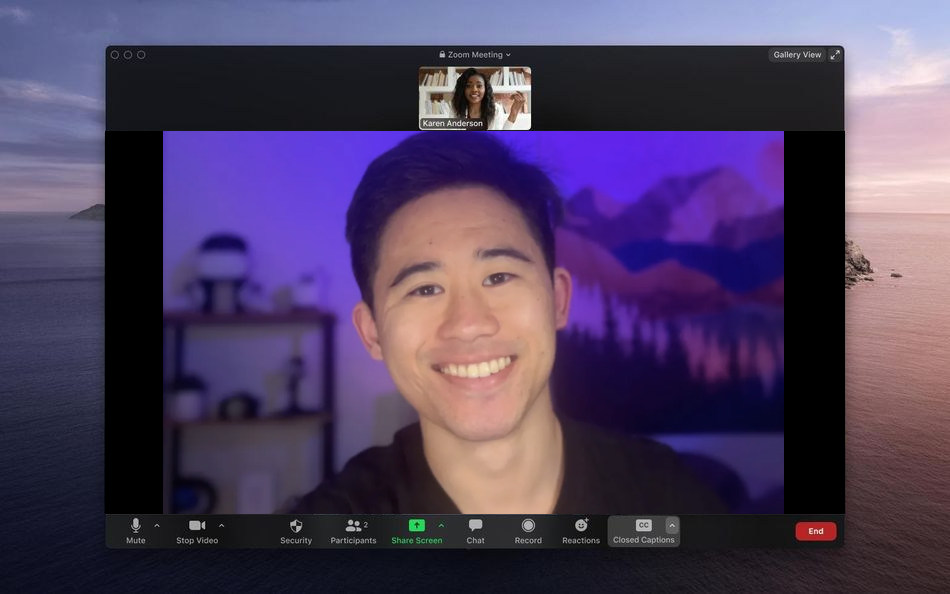Image resolution: width=950 pixels, height=594 pixels.
Task: Open Reactions emoji menu
Action: point(581,531)
